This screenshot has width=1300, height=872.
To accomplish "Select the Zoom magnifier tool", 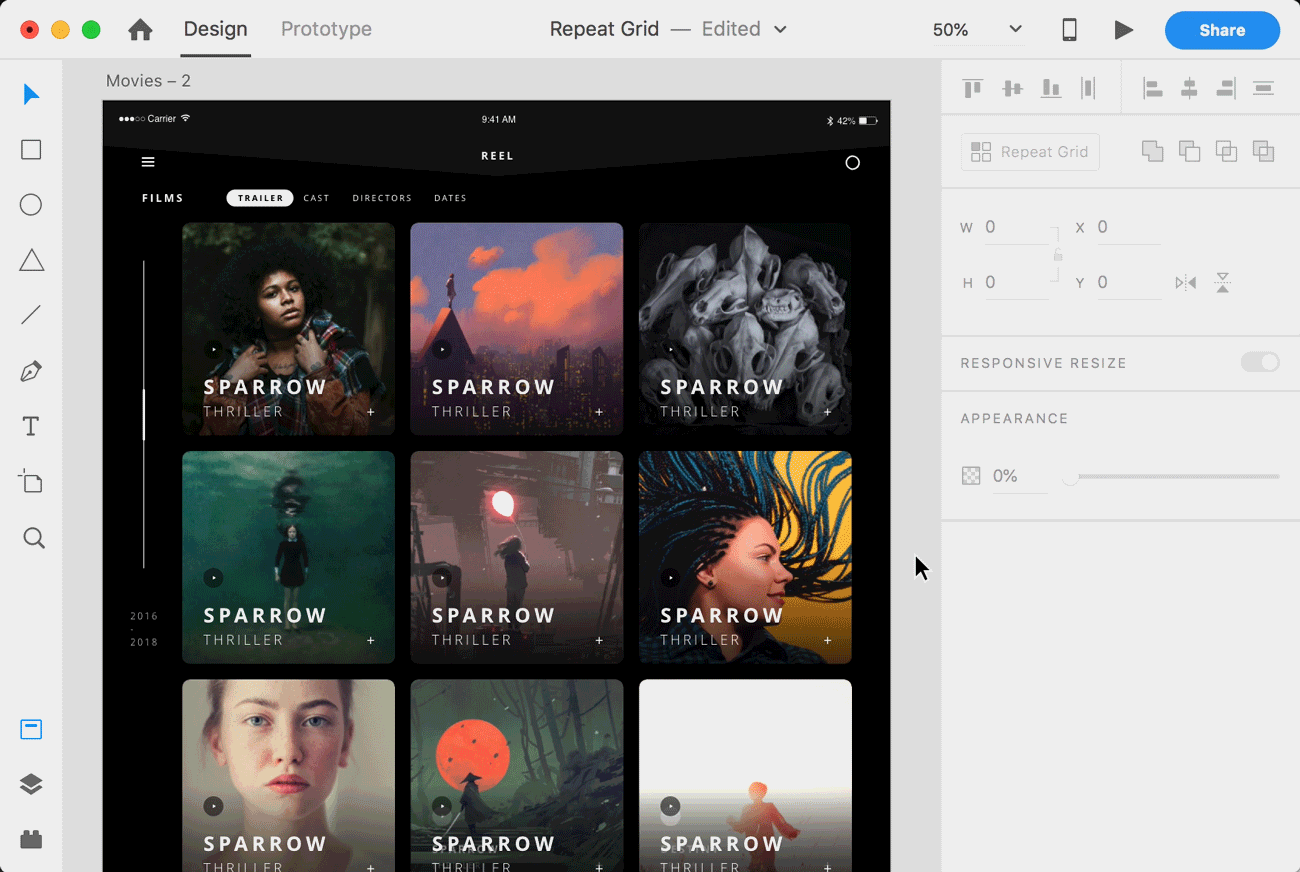I will pos(33,539).
